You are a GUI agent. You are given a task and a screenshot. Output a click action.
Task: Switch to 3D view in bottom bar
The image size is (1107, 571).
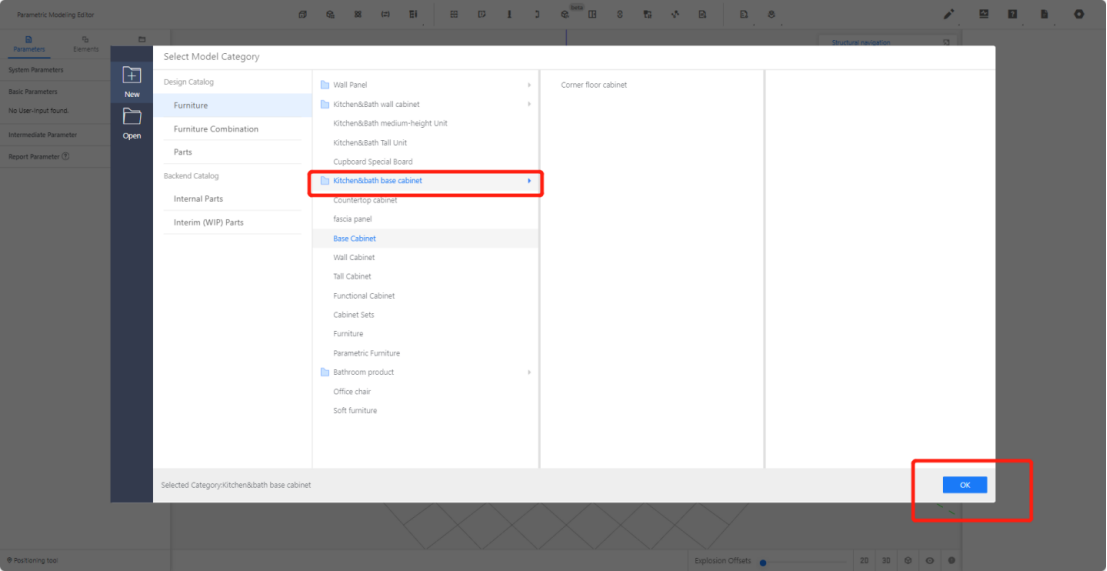(x=886, y=561)
